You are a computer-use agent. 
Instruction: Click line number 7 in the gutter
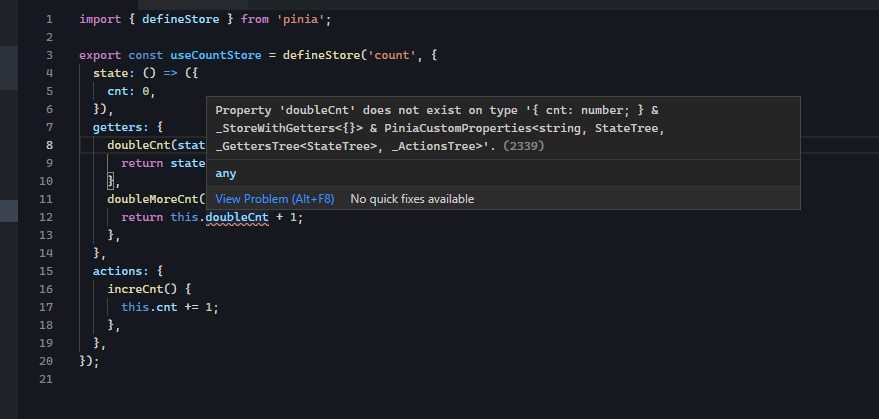click(49, 127)
